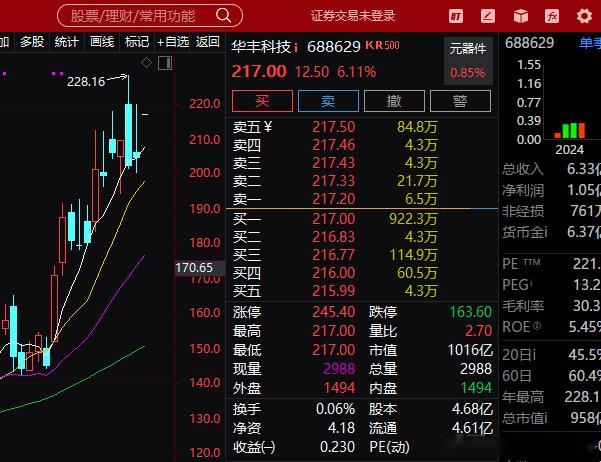This screenshot has height=462, width=601.
Task: Click the 买五 price 215.99
Action: point(334,291)
